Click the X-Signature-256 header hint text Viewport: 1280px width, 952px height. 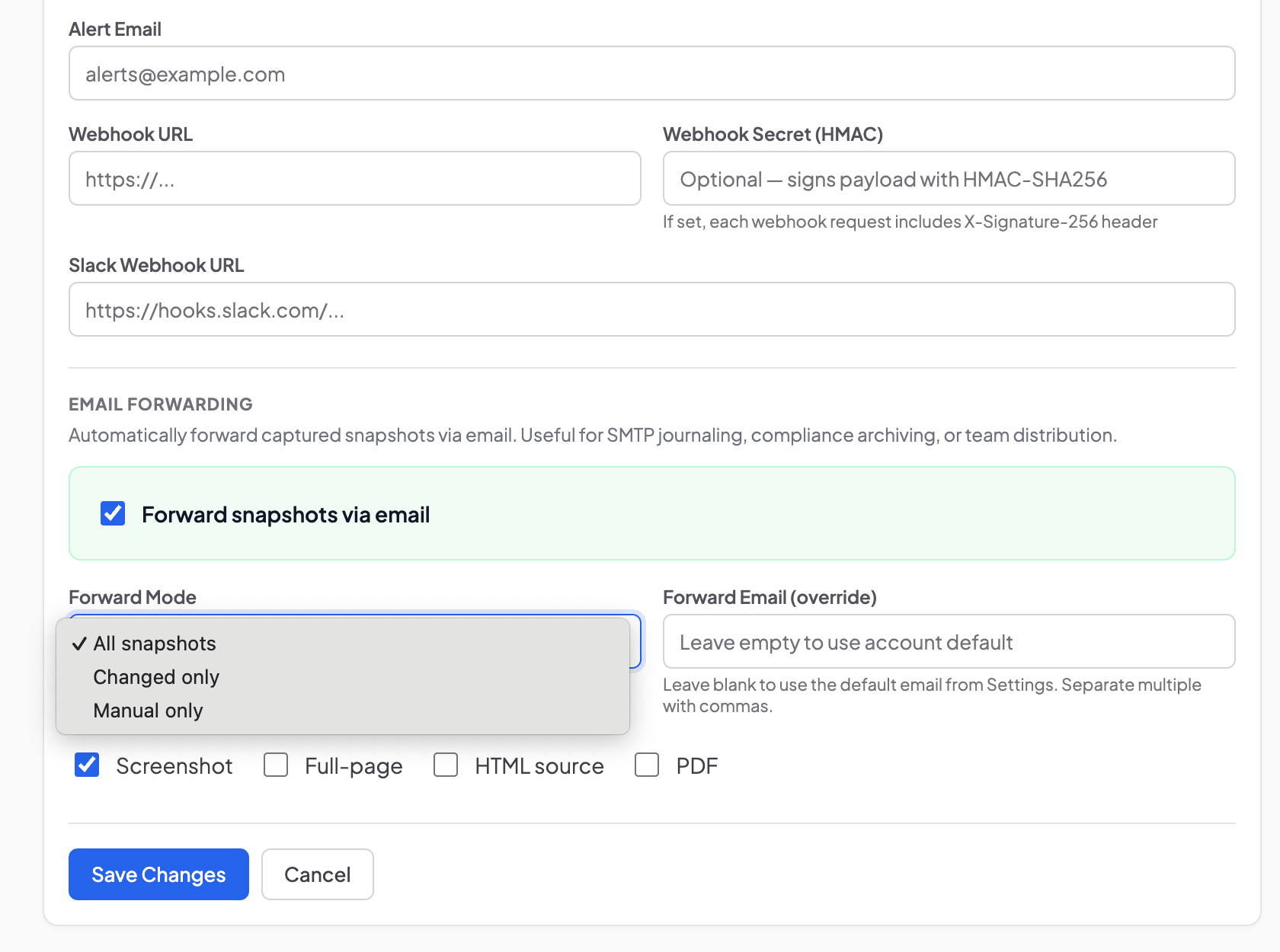(x=910, y=222)
